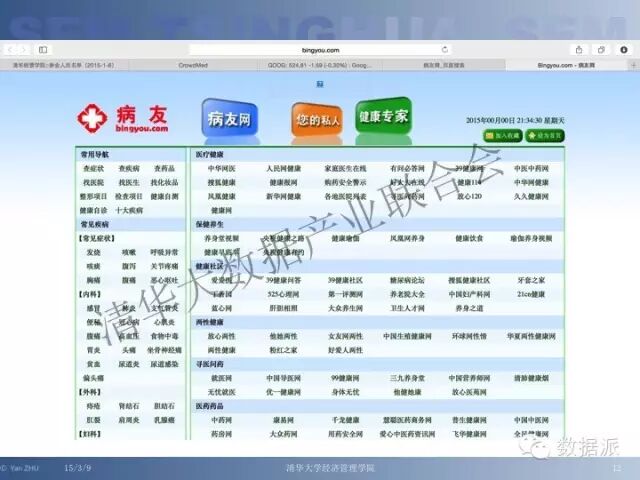Open 用药安全网 link
The image size is (640, 480).
[345, 434]
